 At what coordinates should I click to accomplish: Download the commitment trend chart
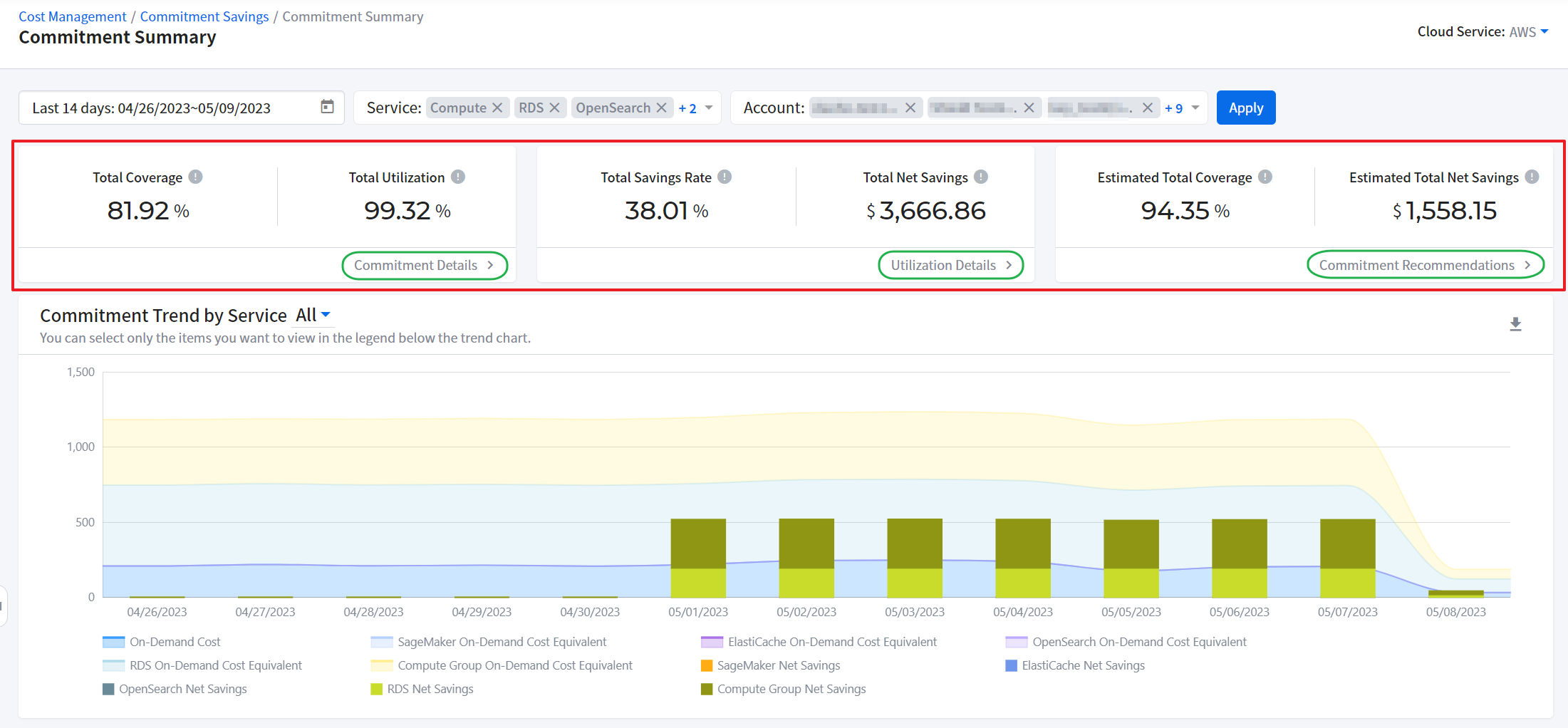(x=1515, y=325)
